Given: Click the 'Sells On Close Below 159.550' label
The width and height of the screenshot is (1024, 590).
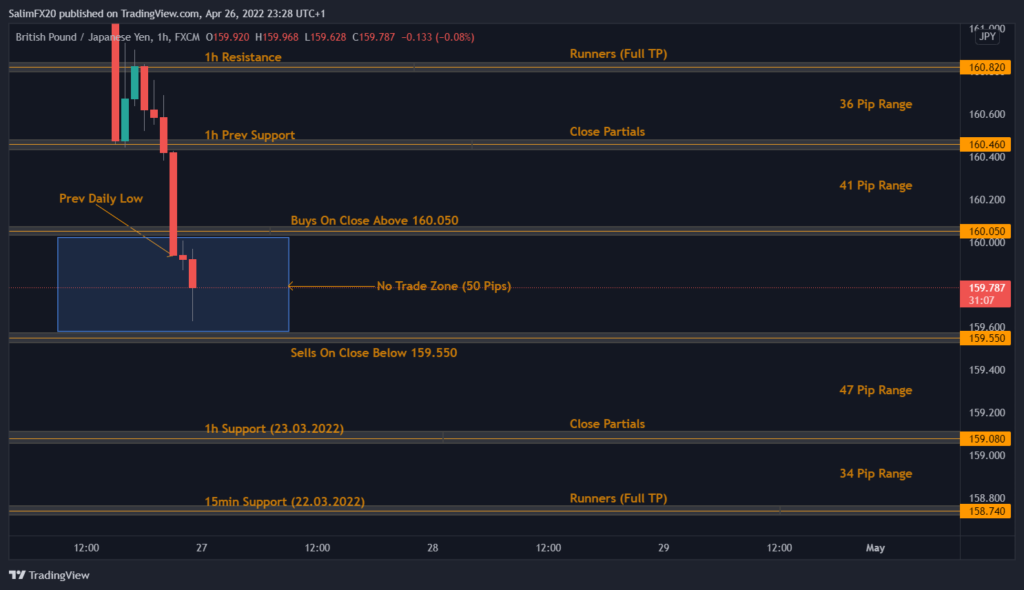Looking at the screenshot, I should click(373, 353).
